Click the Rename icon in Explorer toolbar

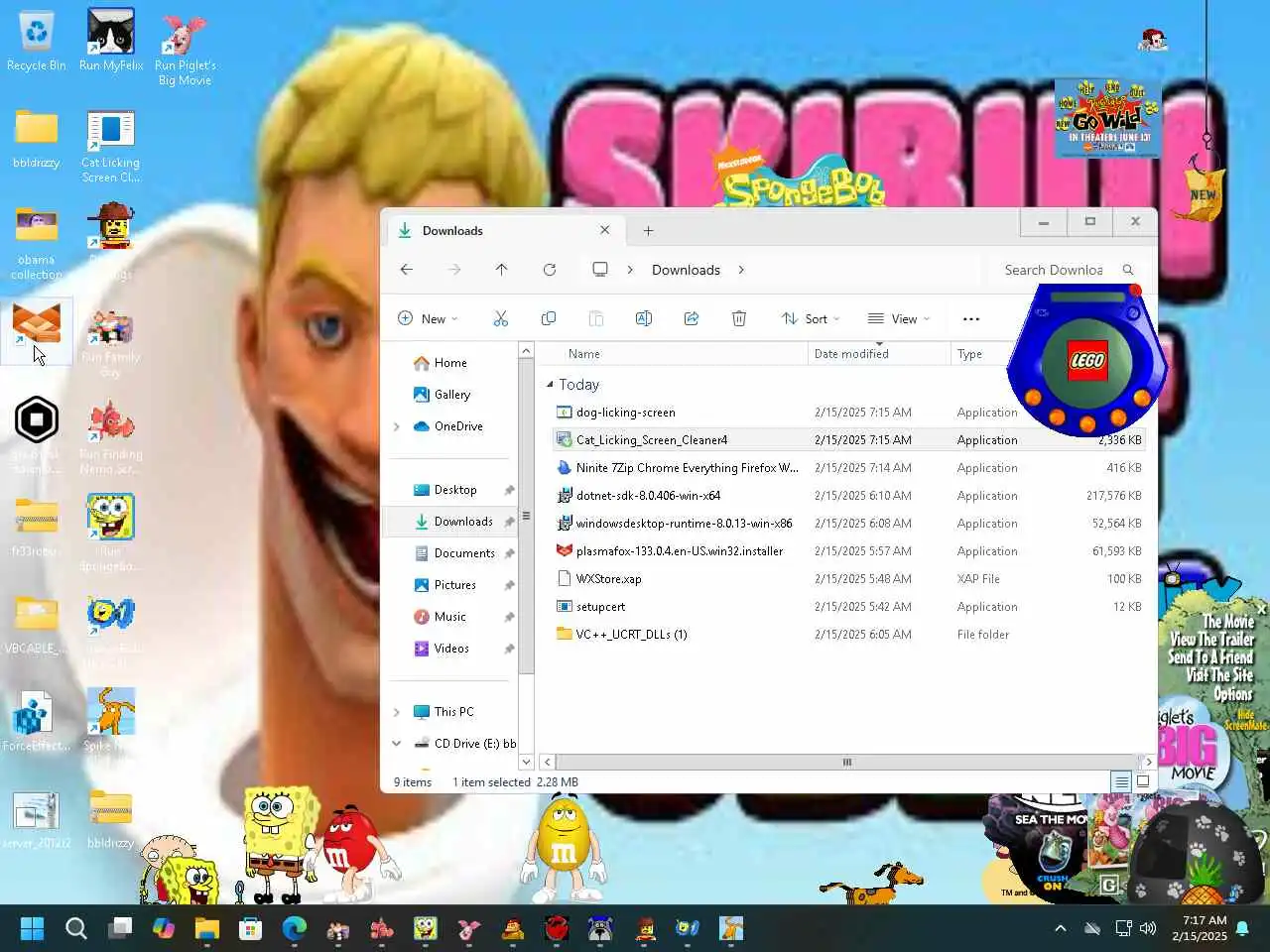click(x=643, y=318)
